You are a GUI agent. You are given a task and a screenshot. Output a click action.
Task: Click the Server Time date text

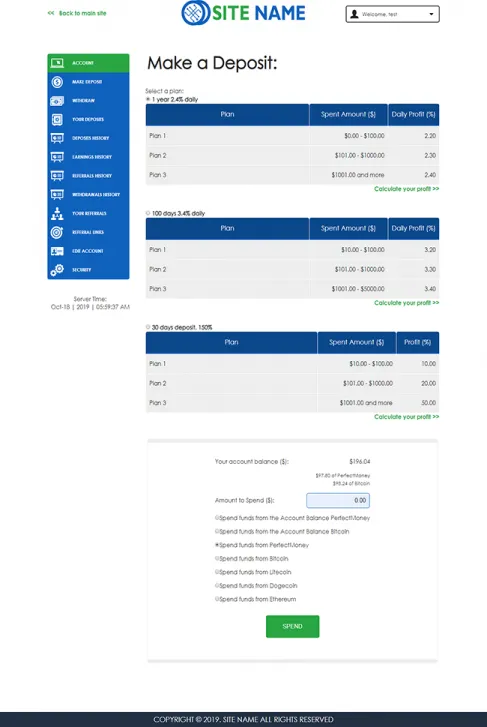coord(90,306)
